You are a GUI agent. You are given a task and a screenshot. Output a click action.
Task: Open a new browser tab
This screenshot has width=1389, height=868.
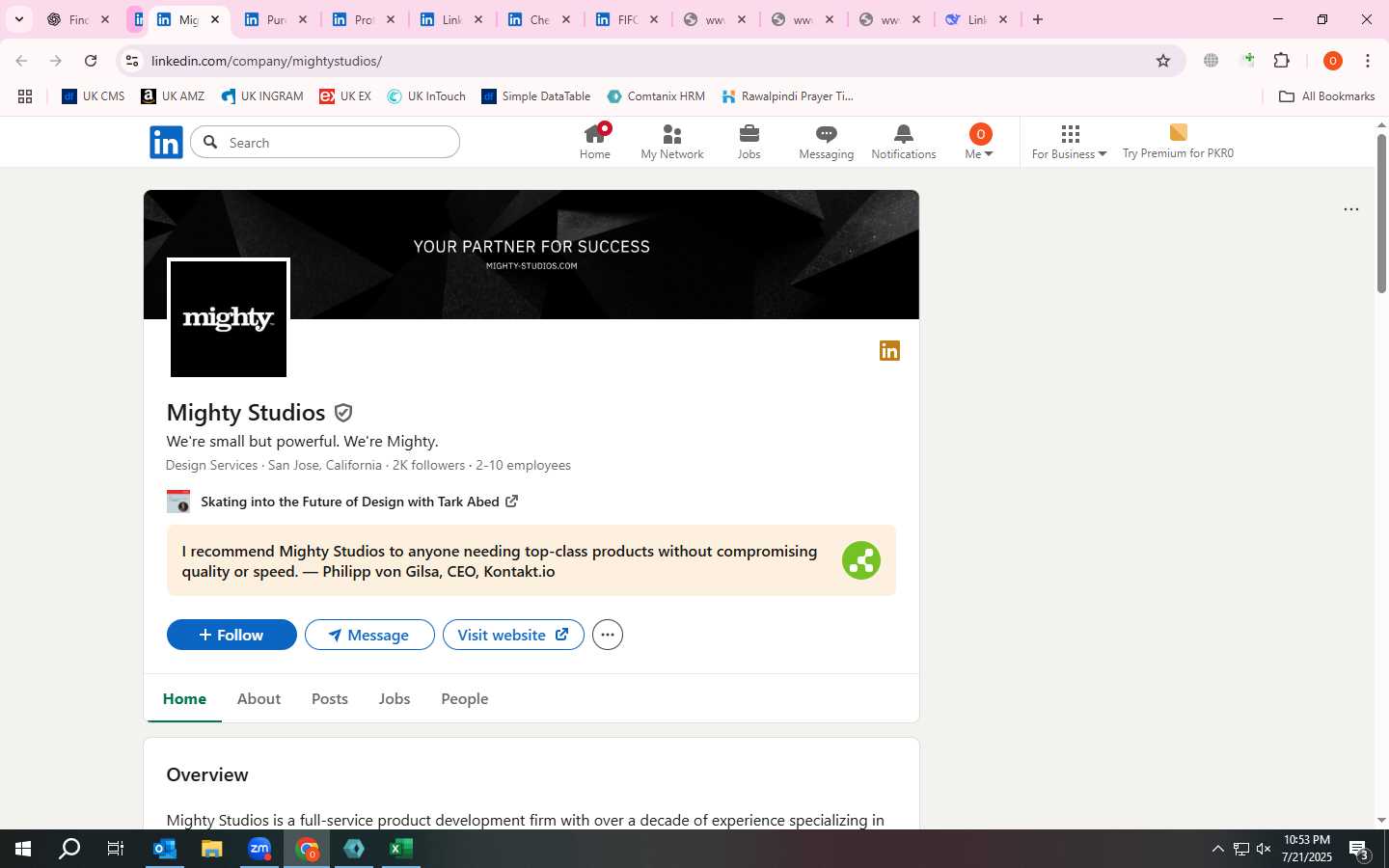tap(1038, 19)
